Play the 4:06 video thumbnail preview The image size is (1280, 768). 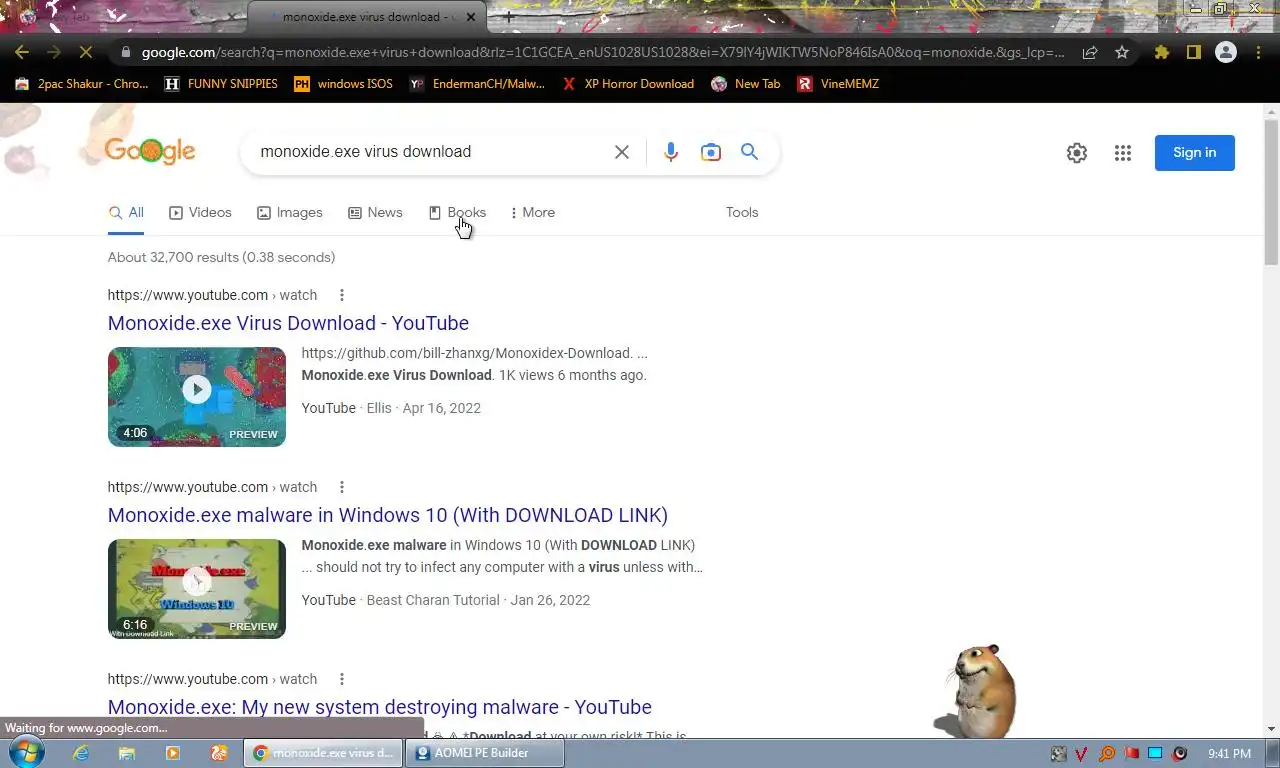pos(197,396)
